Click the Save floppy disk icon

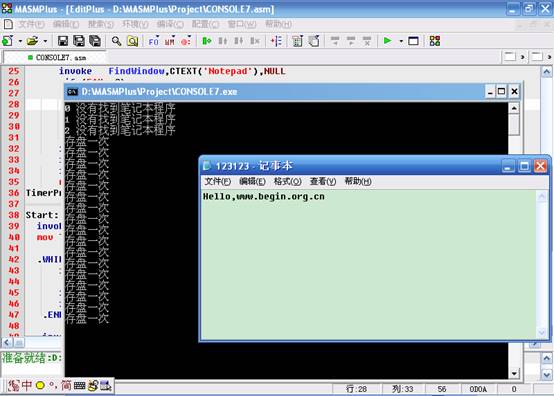(63, 41)
